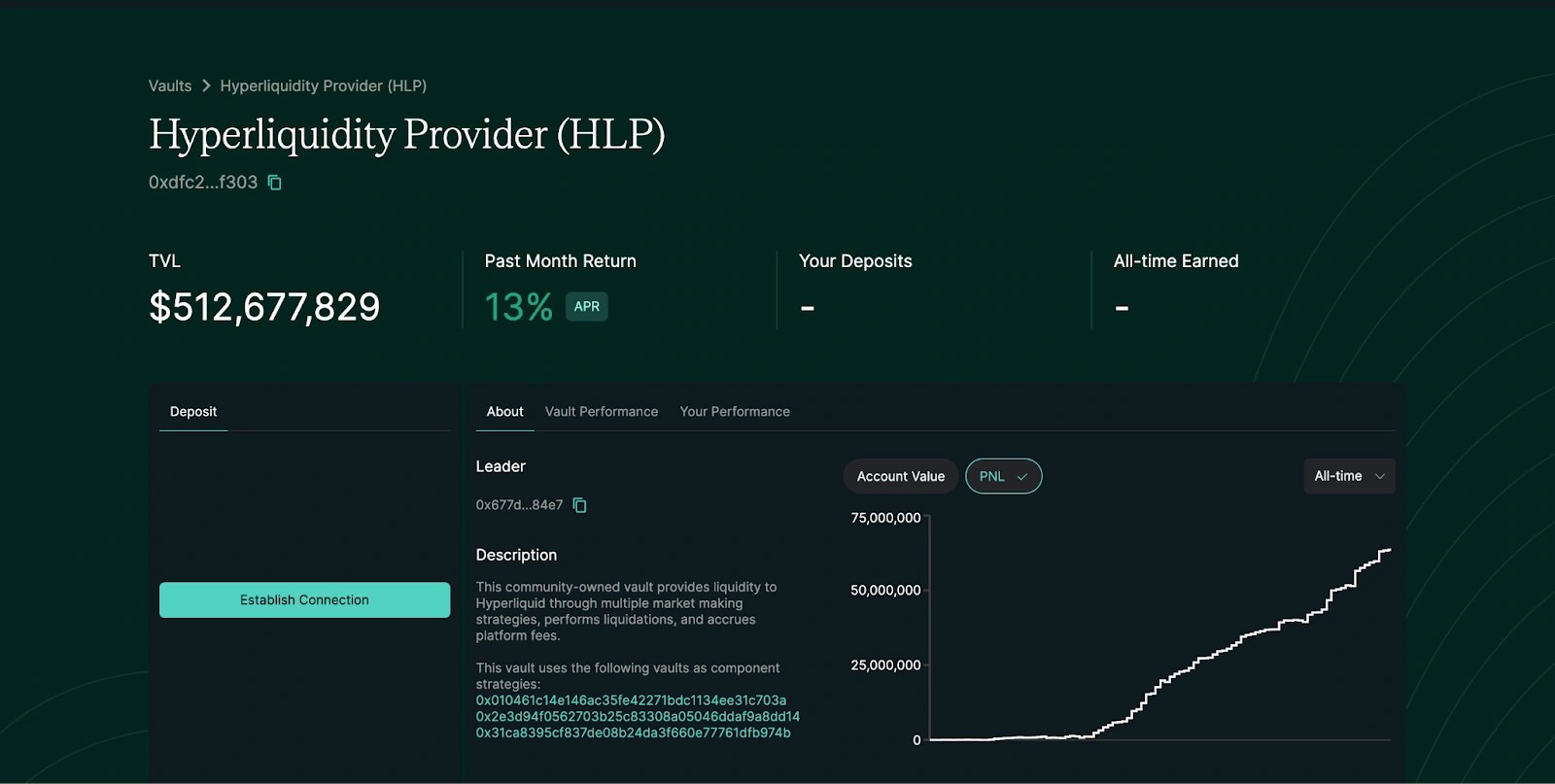This screenshot has height=784, width=1555.
Task: Click the Hyperliquidity Provider (HLP) breadcrumb item
Action: (x=323, y=86)
